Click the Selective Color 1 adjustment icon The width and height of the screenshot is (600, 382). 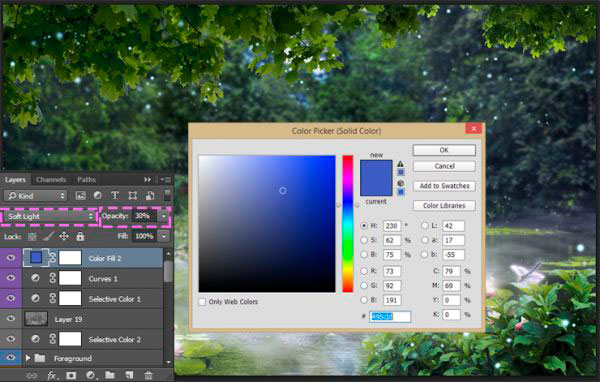click(35, 298)
